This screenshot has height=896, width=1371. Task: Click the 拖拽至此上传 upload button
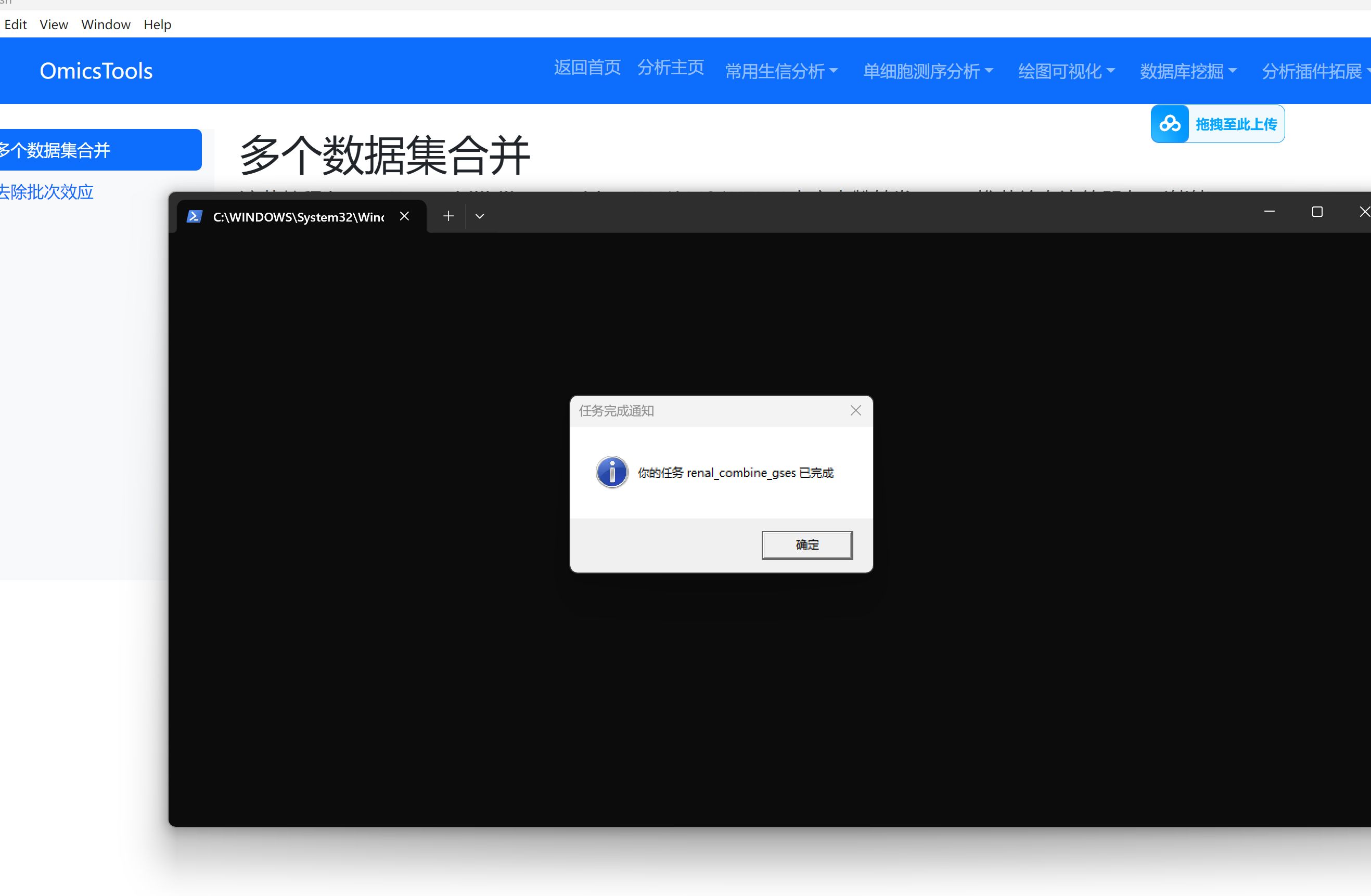[1236, 124]
